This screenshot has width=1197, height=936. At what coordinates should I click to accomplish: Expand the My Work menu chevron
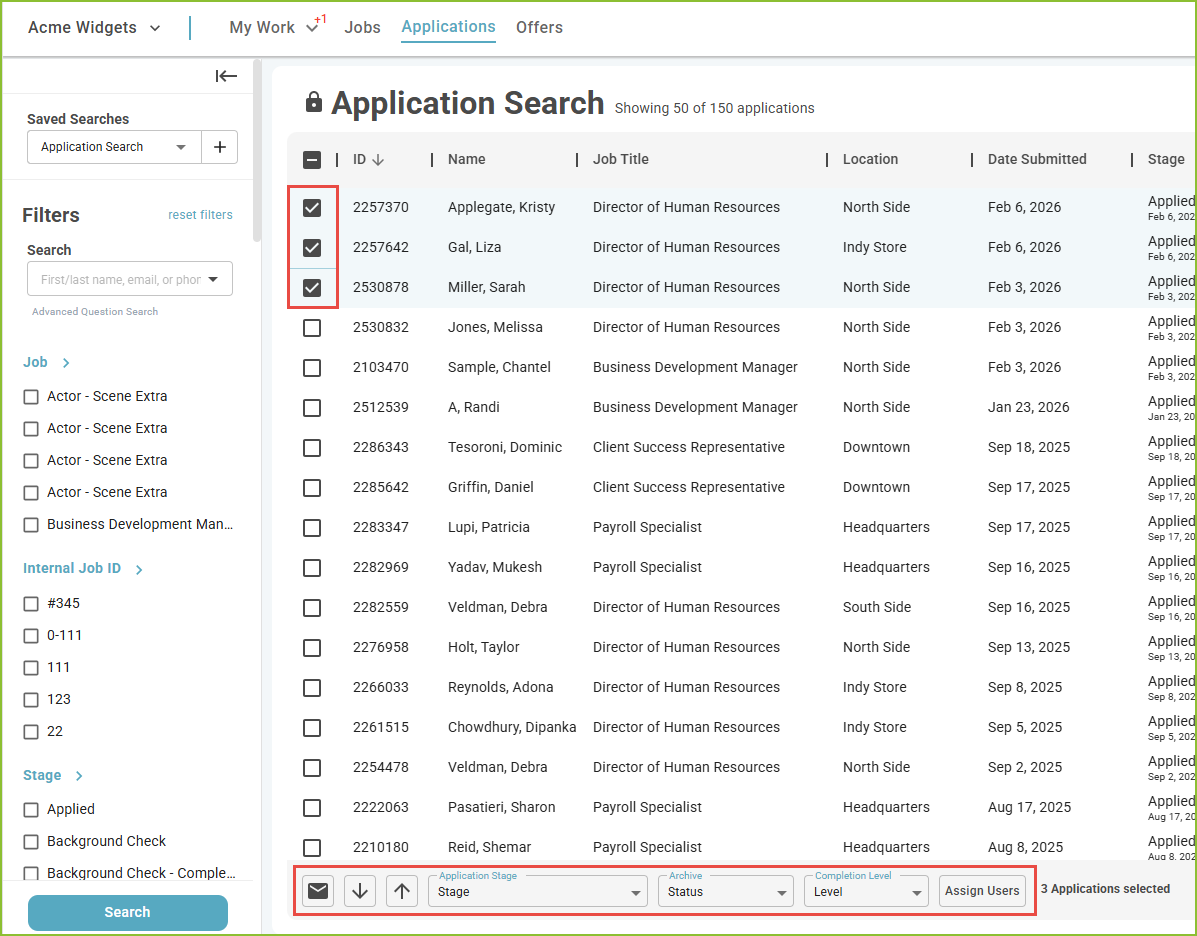312,27
